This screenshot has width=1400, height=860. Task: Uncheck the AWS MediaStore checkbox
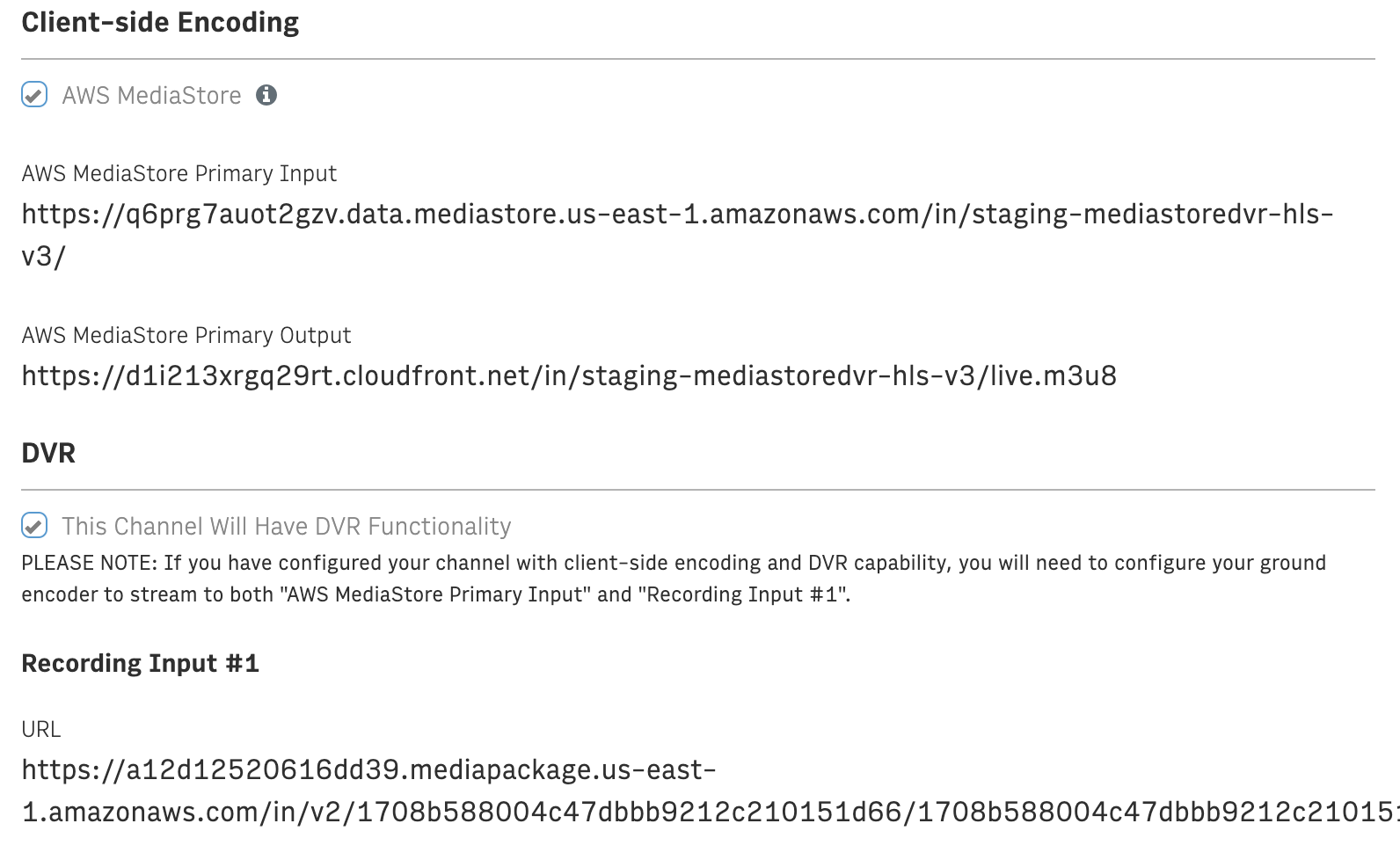pyautogui.click(x=34, y=95)
